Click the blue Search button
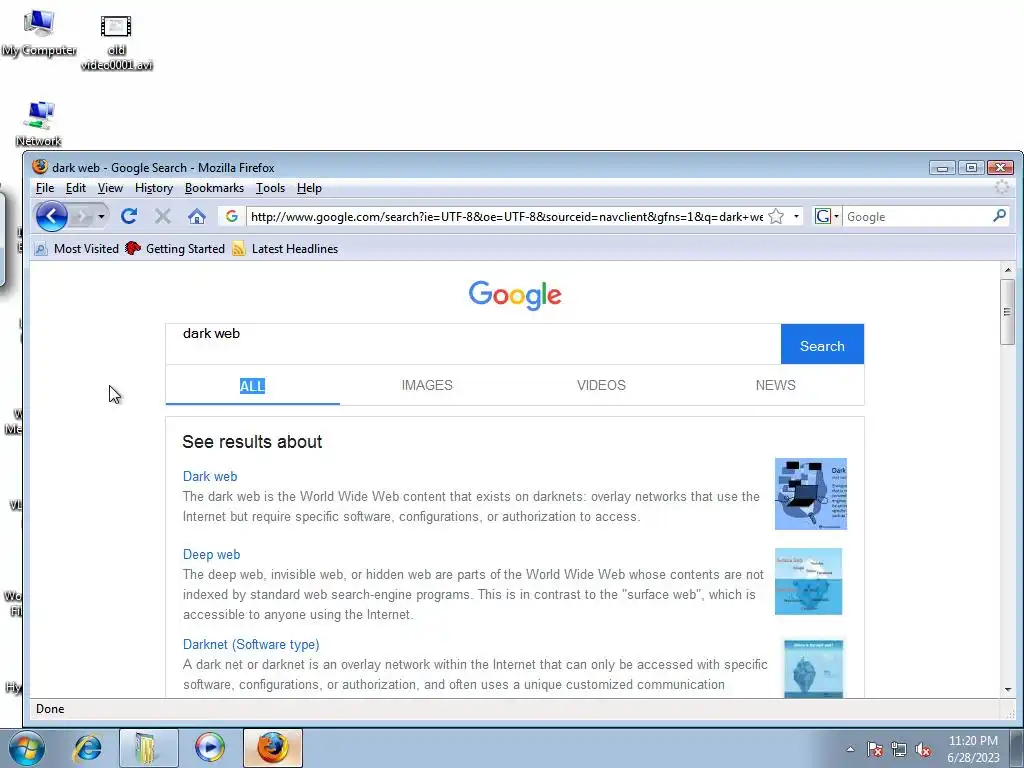Viewport: 1024px width, 768px height. click(822, 344)
